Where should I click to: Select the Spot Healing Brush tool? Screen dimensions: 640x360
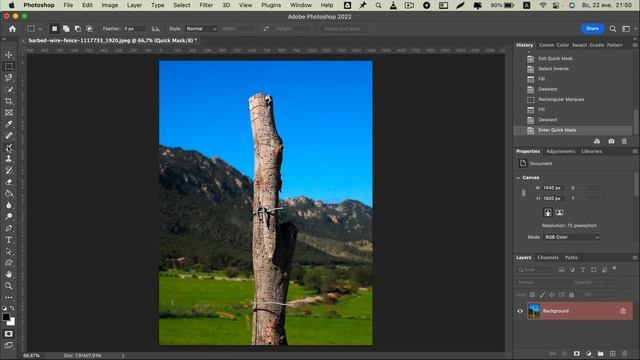coord(9,136)
